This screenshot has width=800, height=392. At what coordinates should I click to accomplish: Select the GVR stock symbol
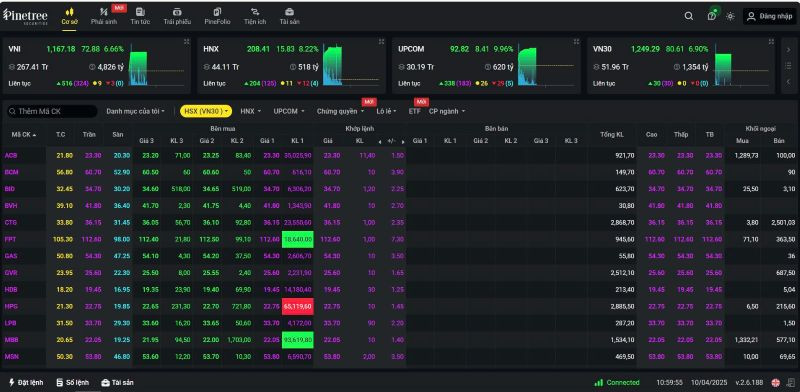[x=11, y=273]
